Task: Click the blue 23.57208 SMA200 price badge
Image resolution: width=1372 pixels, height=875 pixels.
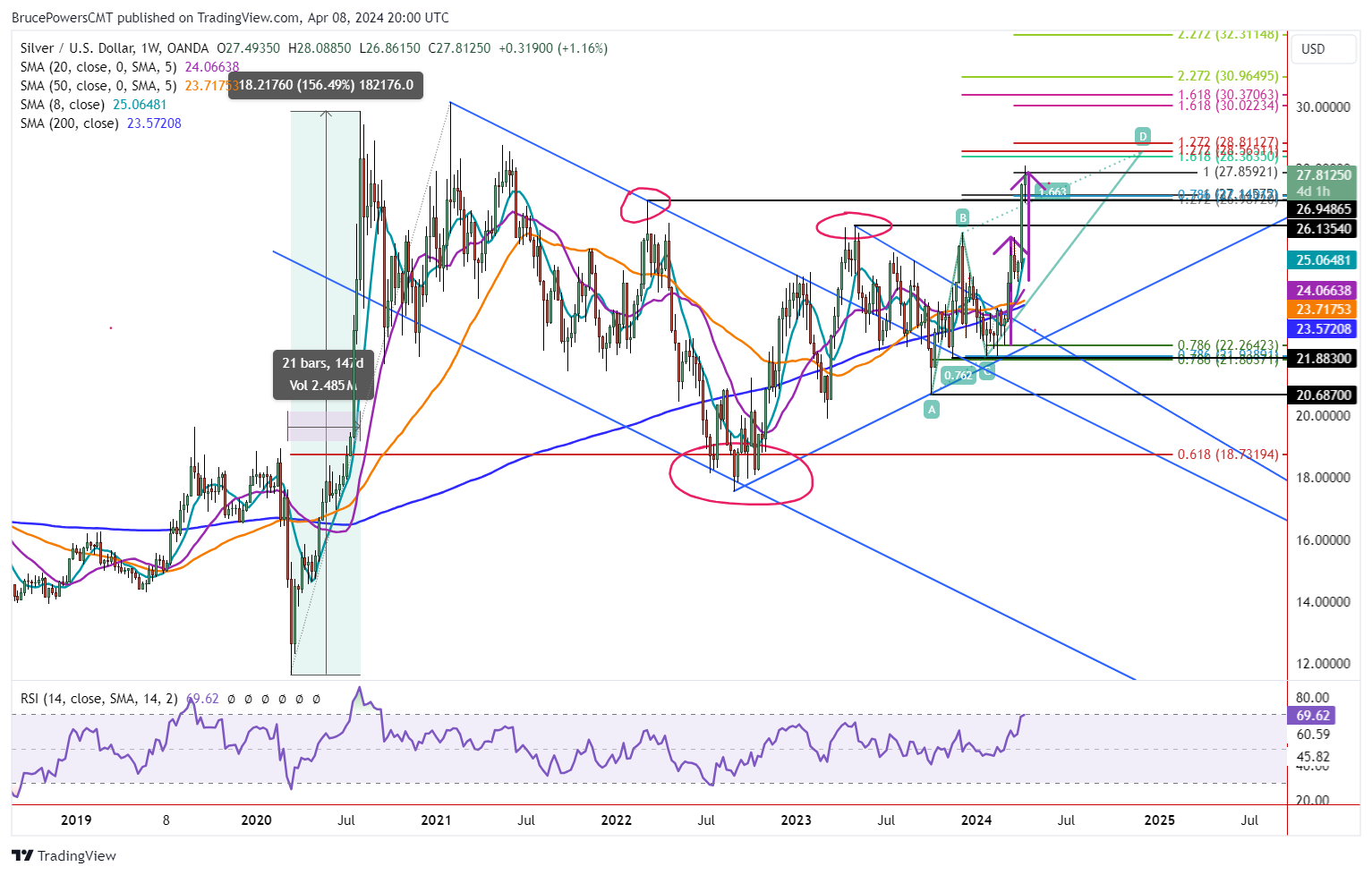Action: pos(1324,329)
